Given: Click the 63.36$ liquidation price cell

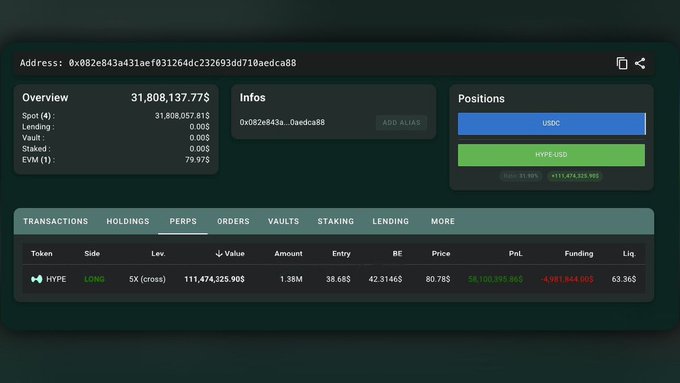Looking at the screenshot, I should [624, 279].
